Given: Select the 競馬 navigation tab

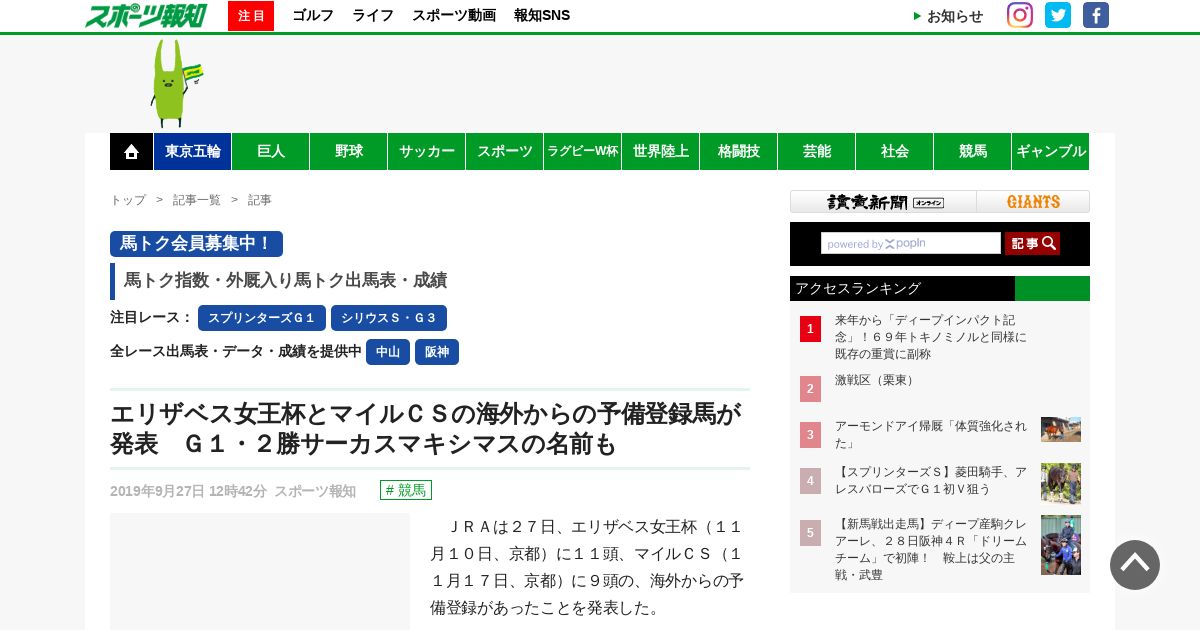Looking at the screenshot, I should pyautogui.click(x=973, y=152).
